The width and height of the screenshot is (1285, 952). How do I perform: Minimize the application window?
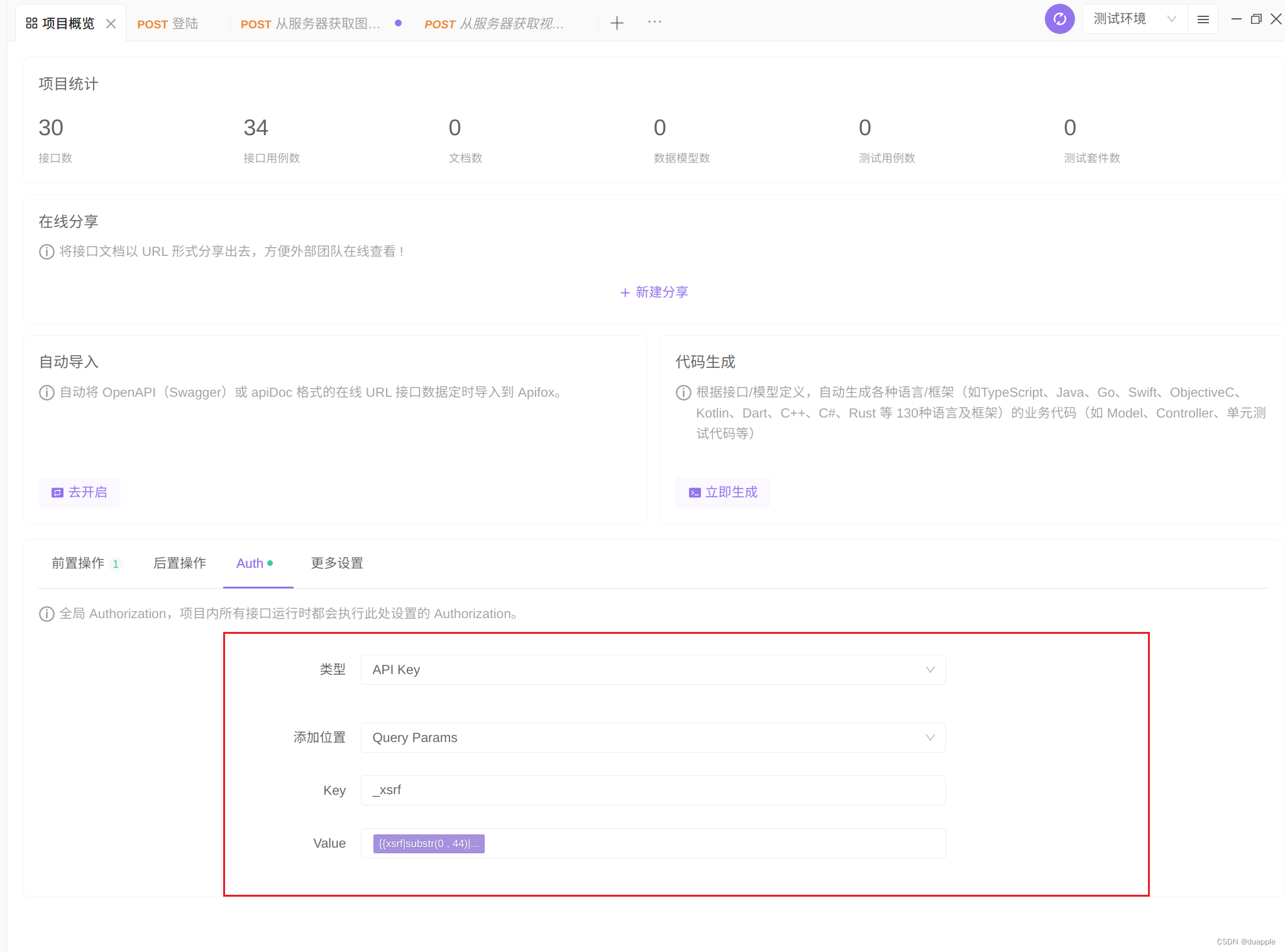pos(1236,19)
